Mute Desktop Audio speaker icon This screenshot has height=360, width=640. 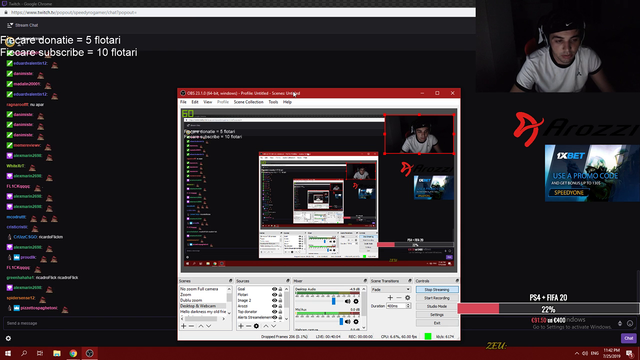click(347, 301)
